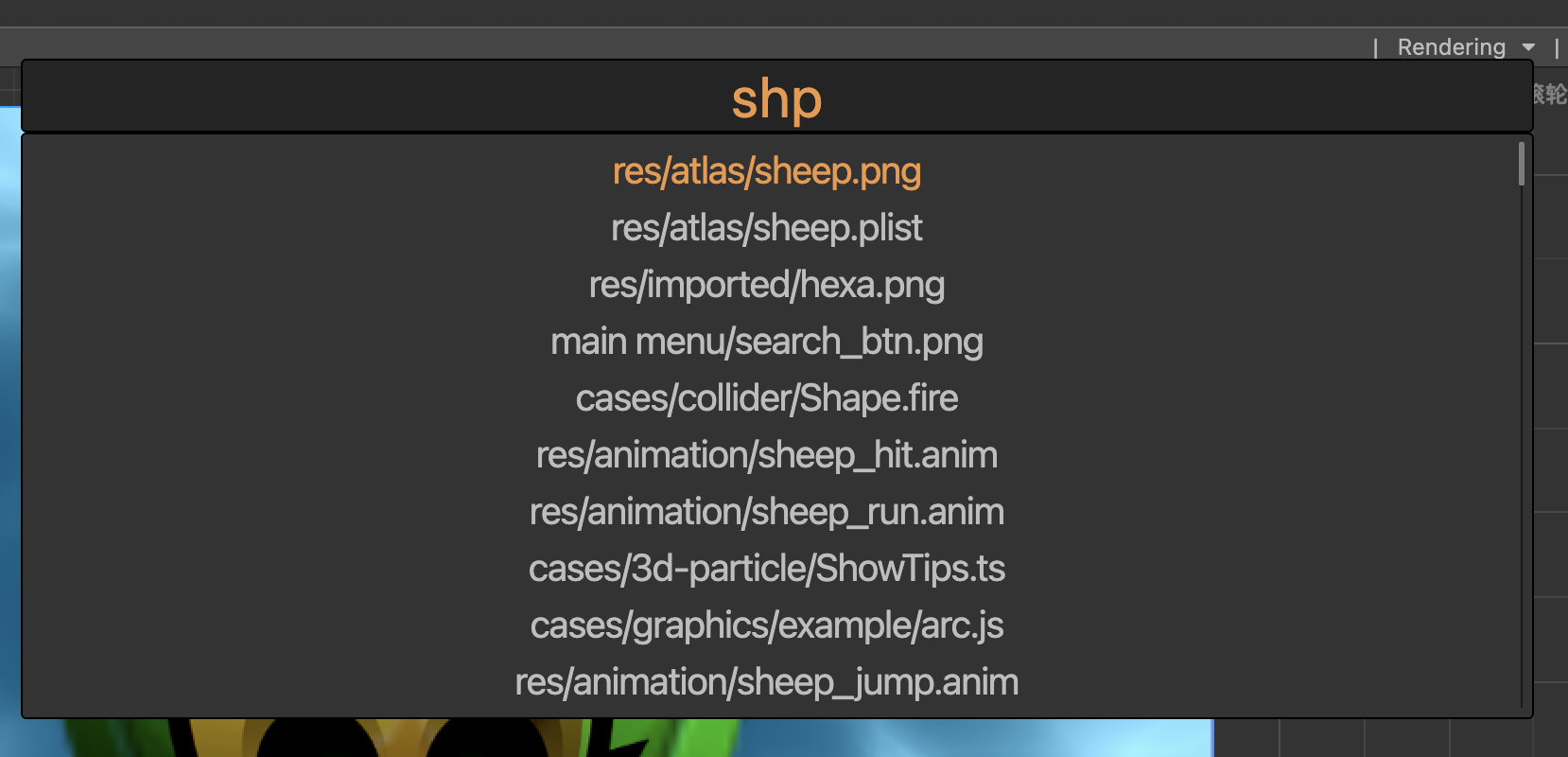This screenshot has width=1568, height=757.
Task: Click the search field containing "shp"
Action: [x=776, y=97]
